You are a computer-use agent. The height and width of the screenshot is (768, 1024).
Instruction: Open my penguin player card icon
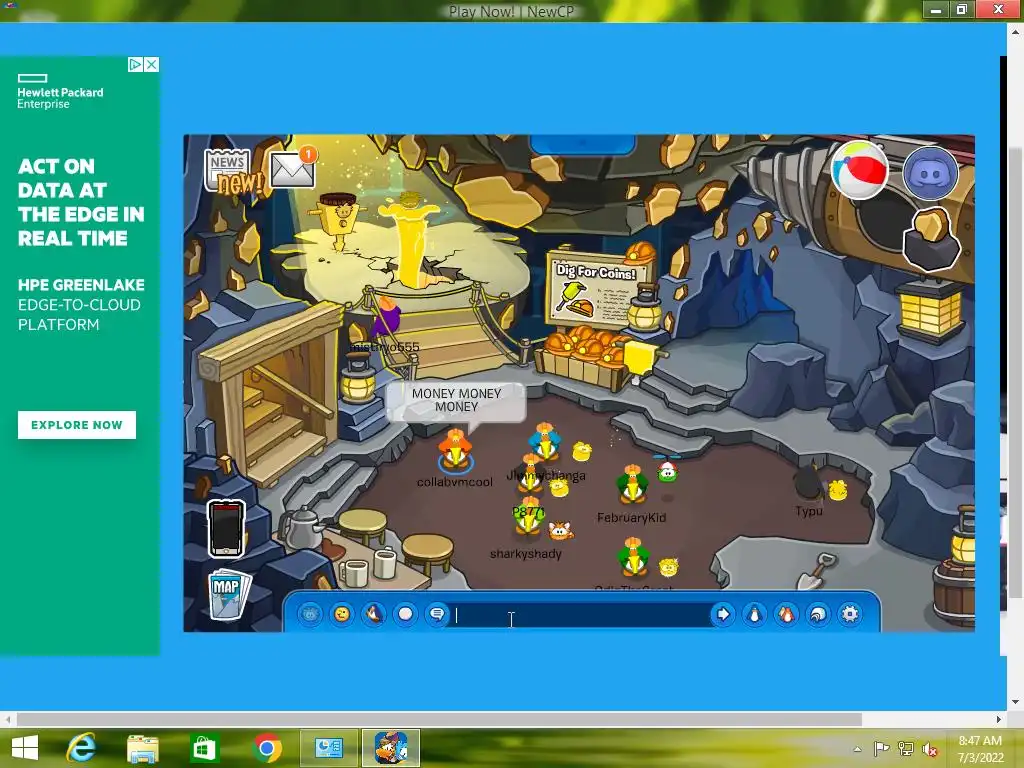(755, 614)
